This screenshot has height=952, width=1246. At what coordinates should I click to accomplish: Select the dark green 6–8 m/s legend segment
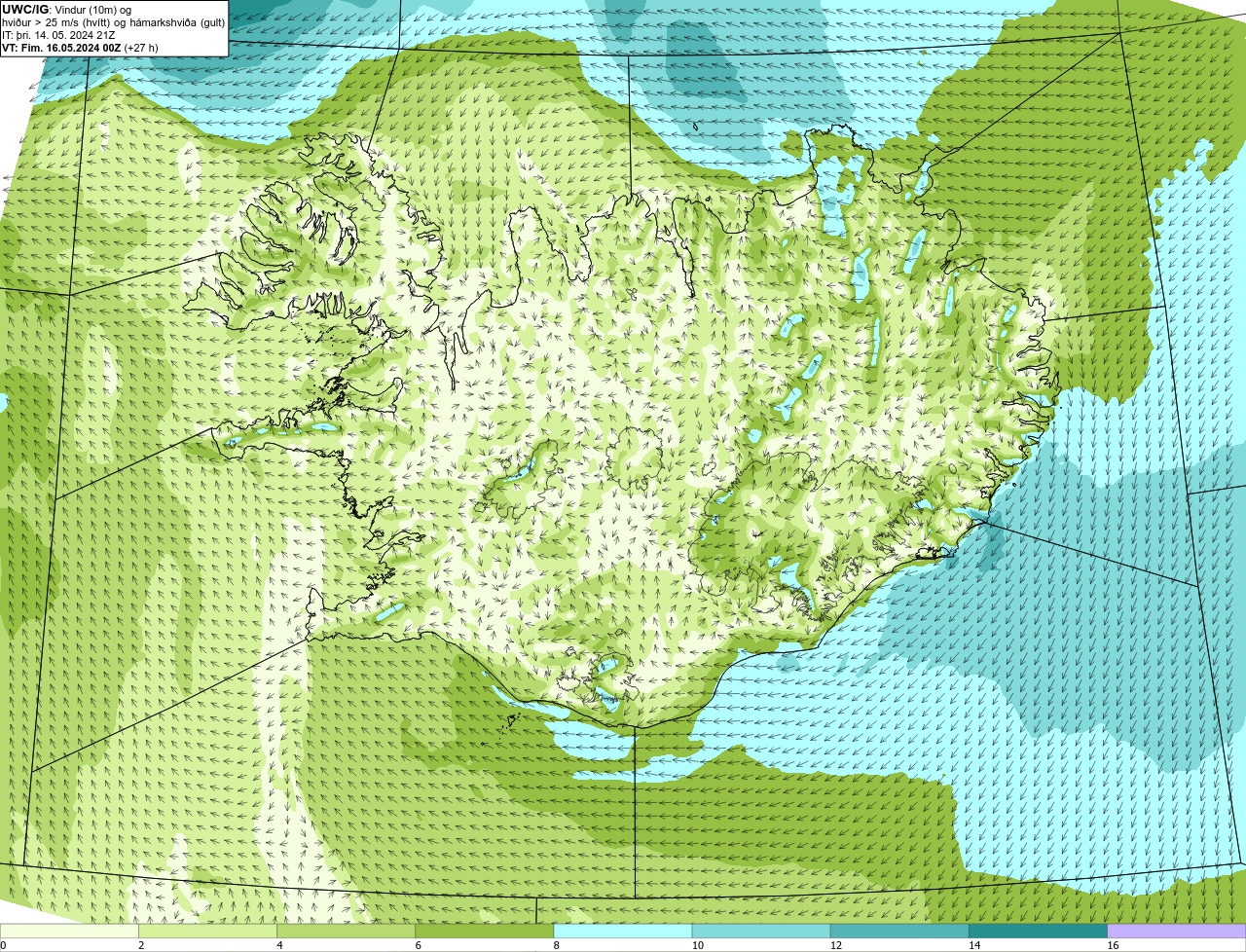[484, 931]
